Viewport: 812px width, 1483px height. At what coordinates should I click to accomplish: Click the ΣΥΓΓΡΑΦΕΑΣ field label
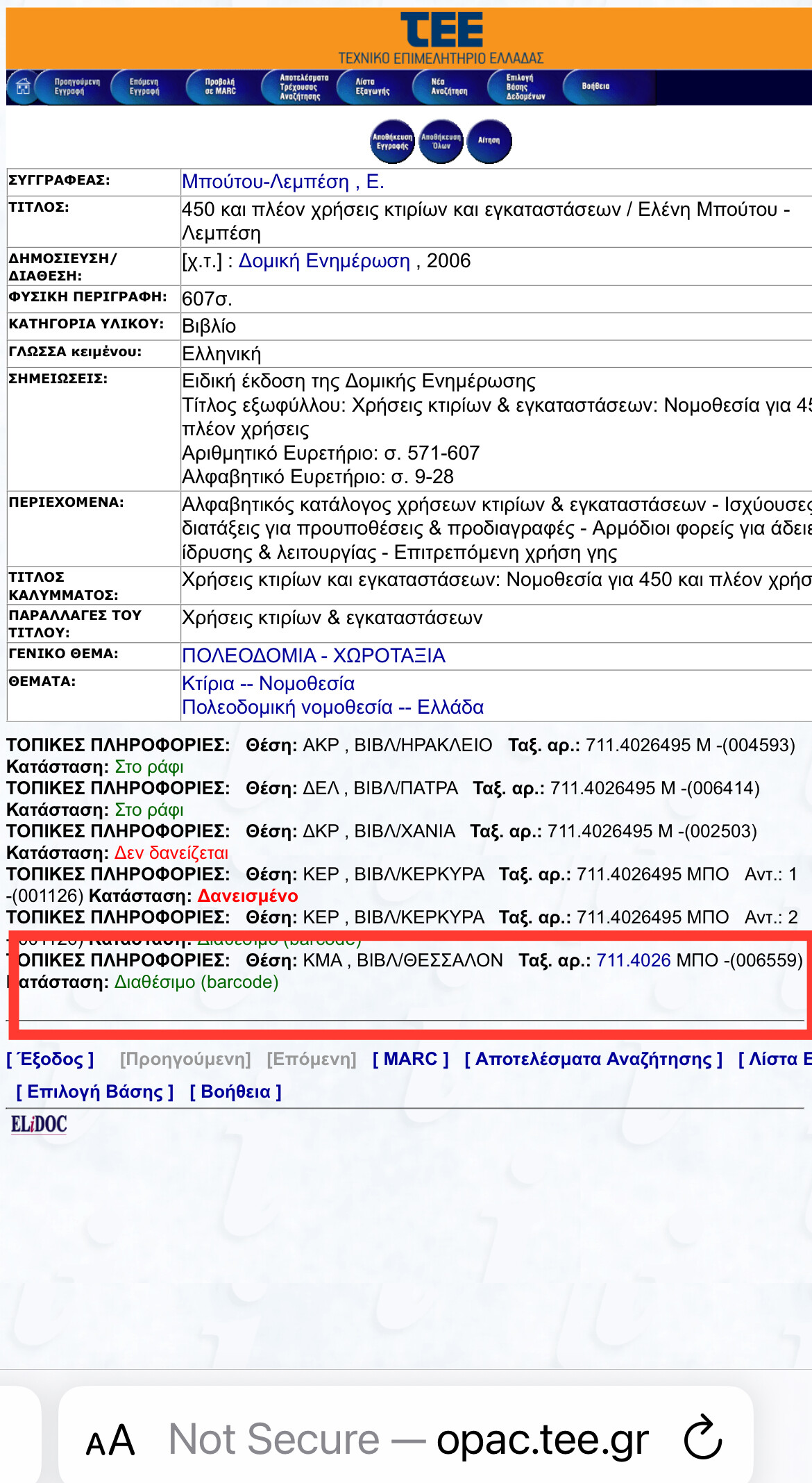(x=60, y=181)
